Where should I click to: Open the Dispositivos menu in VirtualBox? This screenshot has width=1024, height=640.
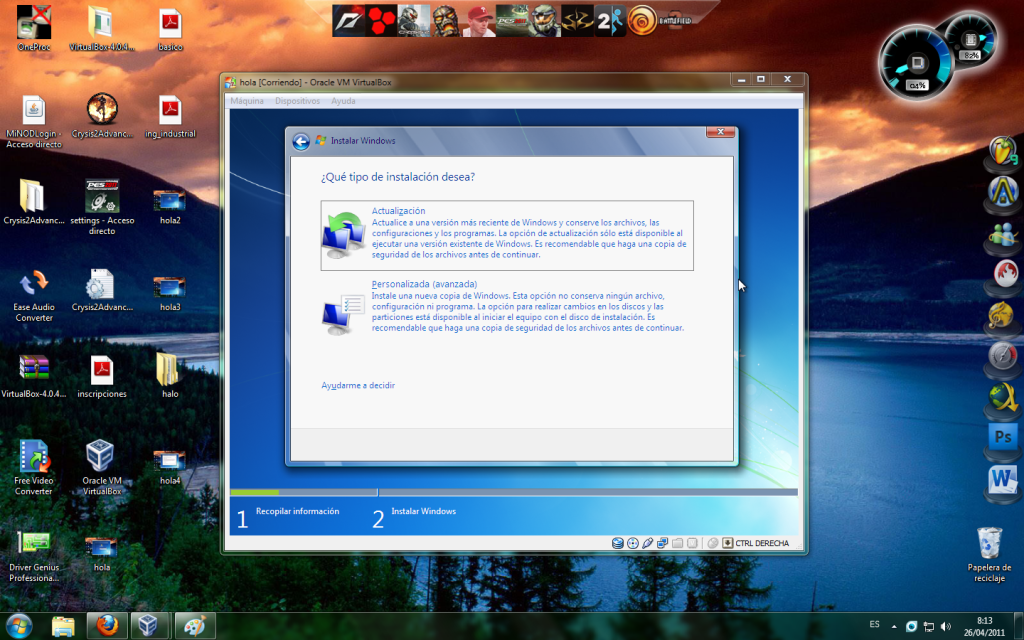297,101
